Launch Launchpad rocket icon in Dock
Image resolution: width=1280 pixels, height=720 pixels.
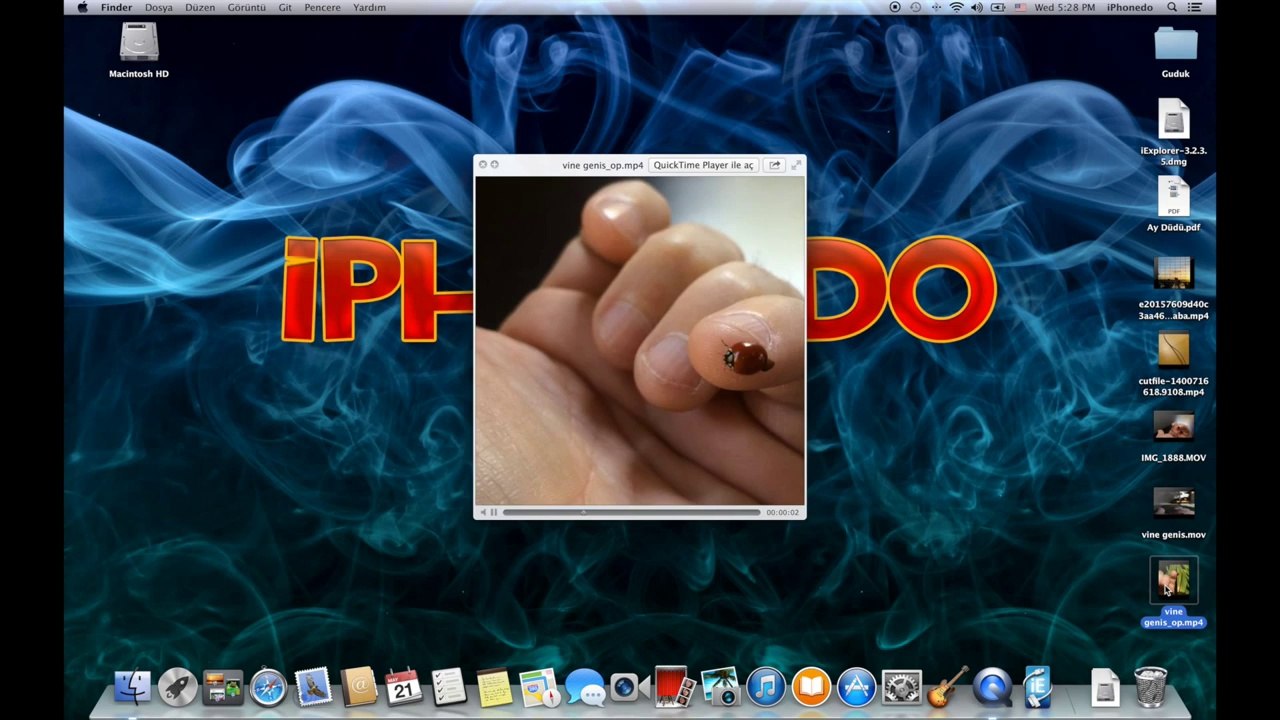177,687
